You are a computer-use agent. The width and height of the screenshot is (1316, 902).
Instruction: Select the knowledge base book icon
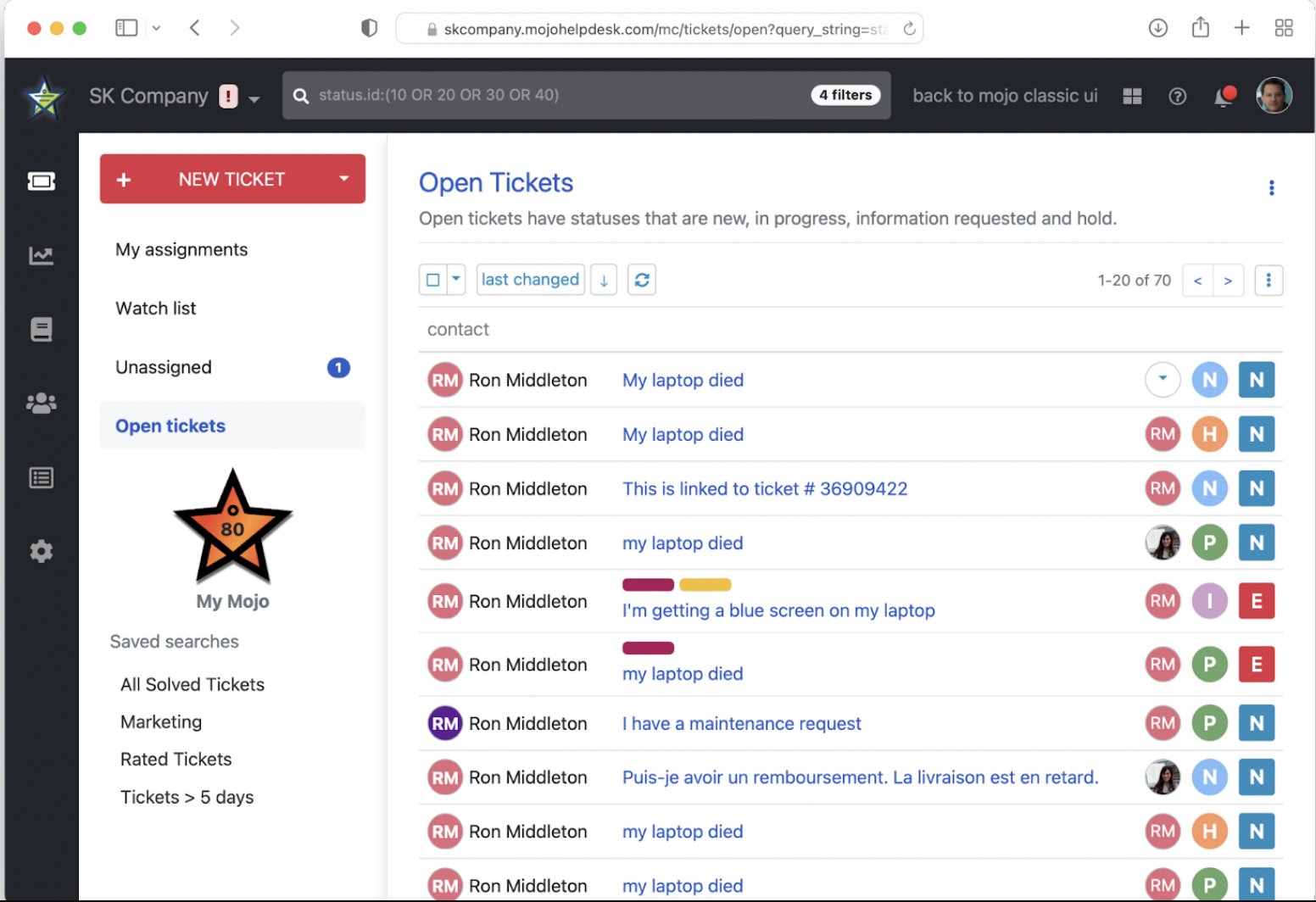coord(40,329)
